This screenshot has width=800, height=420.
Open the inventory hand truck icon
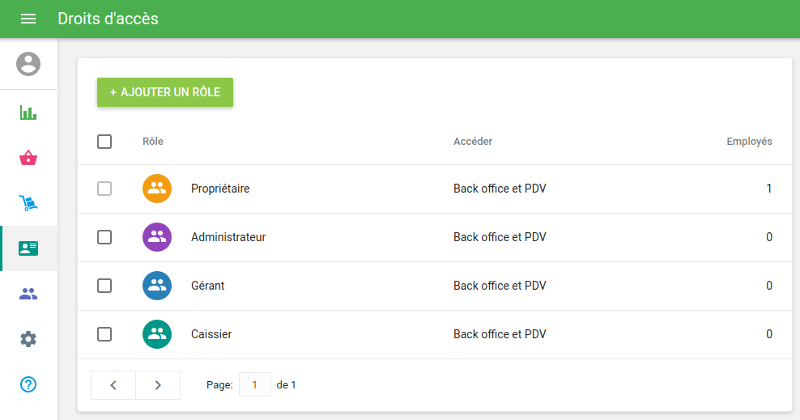[x=28, y=203]
